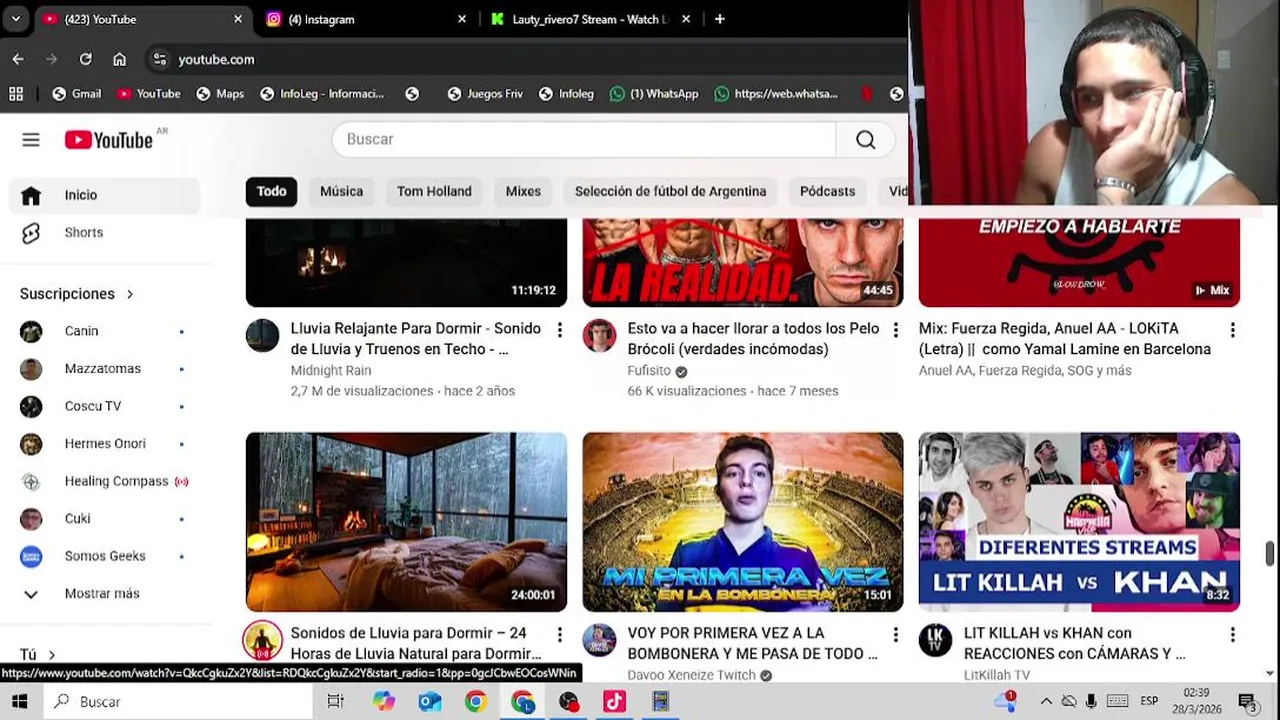
Task: Click the YouTube logo
Action: click(x=109, y=140)
